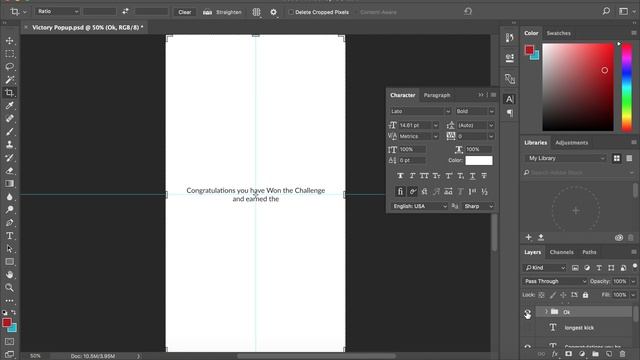Select the History Brush tool

point(9,158)
